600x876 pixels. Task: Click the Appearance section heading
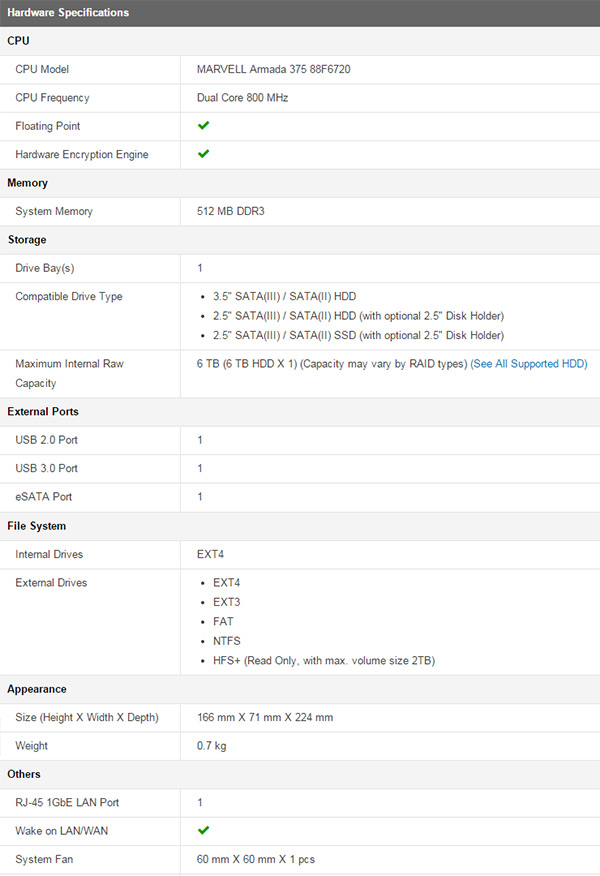click(x=37, y=689)
